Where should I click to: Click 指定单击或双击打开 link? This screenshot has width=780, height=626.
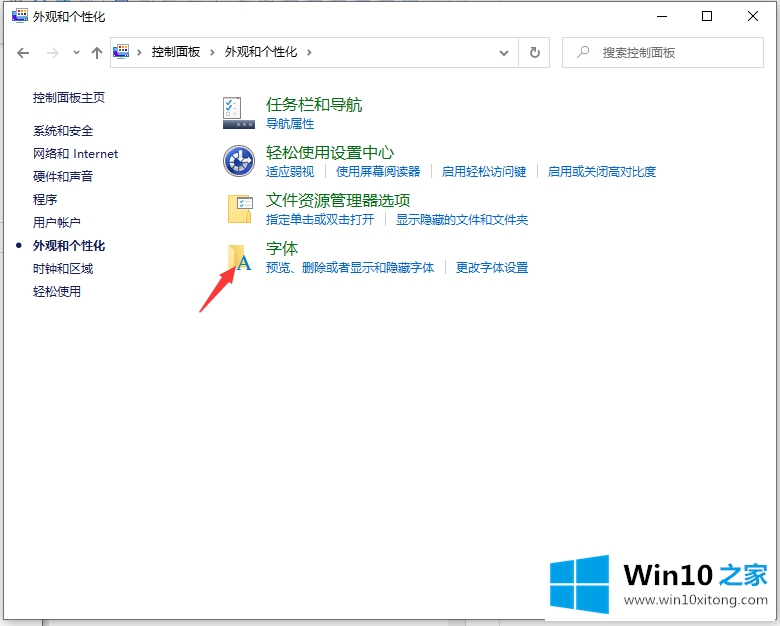320,219
